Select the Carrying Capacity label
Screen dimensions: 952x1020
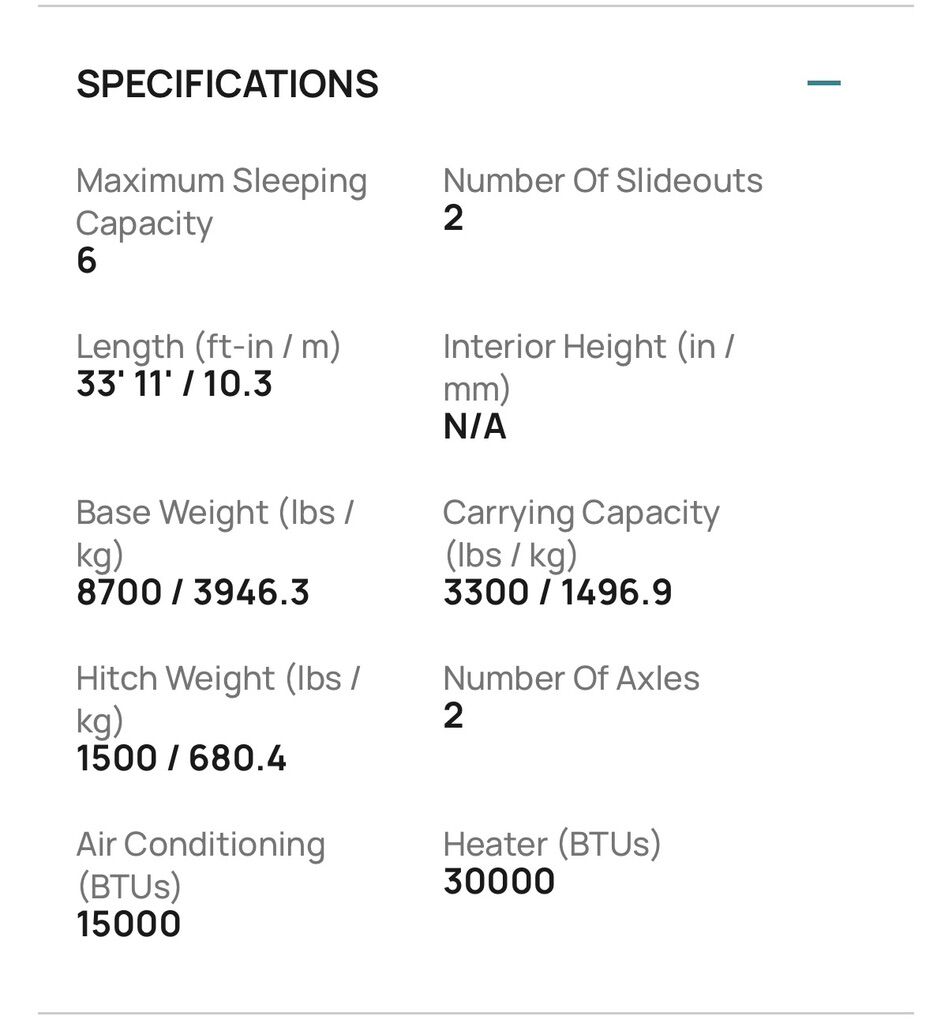(x=580, y=533)
